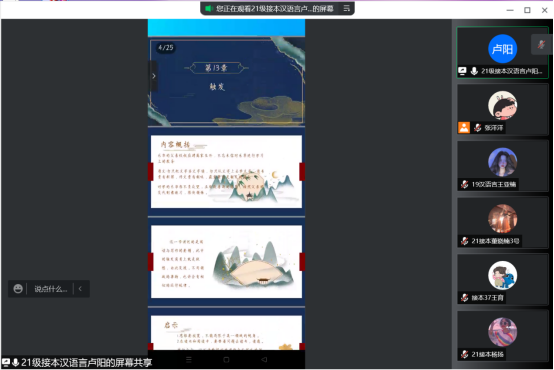Click the 4/25 slide page indicator
The height and width of the screenshot is (370, 554).
pos(165,47)
